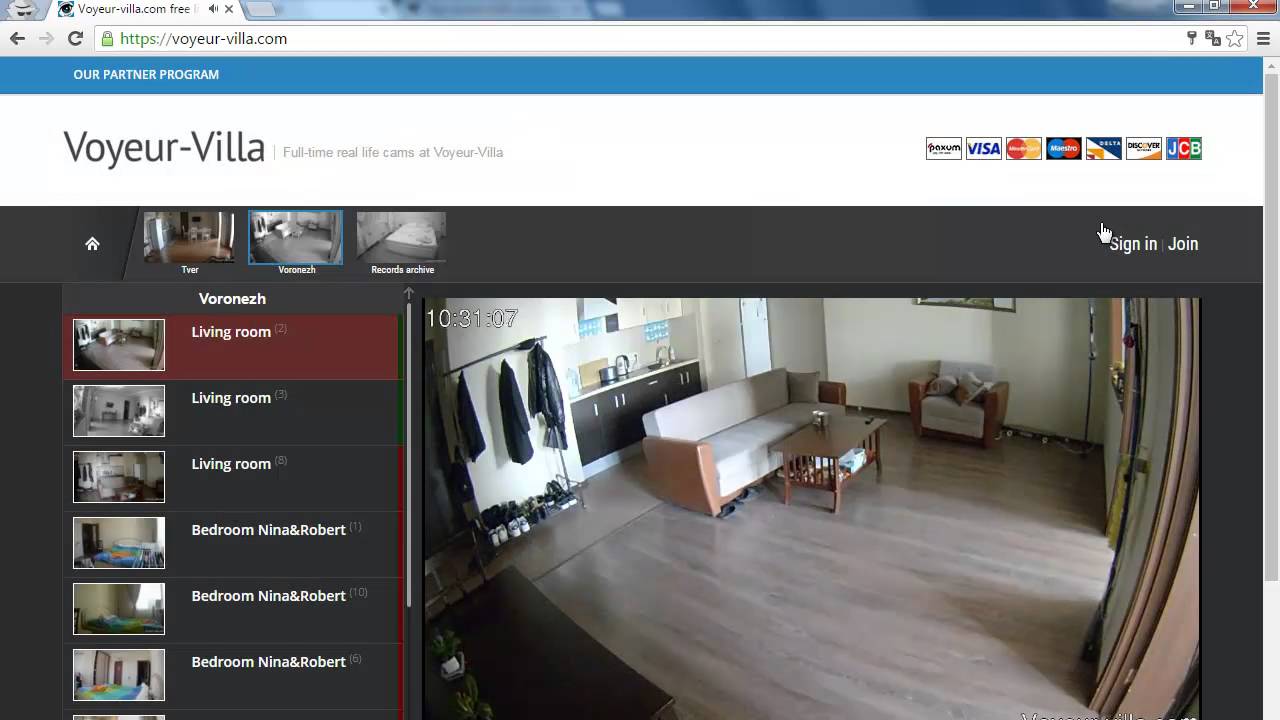Click the browser forward arrow

pos(46,38)
